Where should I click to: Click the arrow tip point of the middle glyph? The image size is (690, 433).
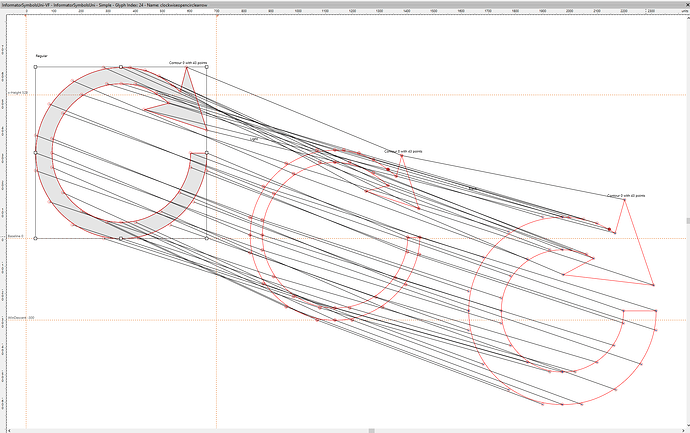point(401,156)
